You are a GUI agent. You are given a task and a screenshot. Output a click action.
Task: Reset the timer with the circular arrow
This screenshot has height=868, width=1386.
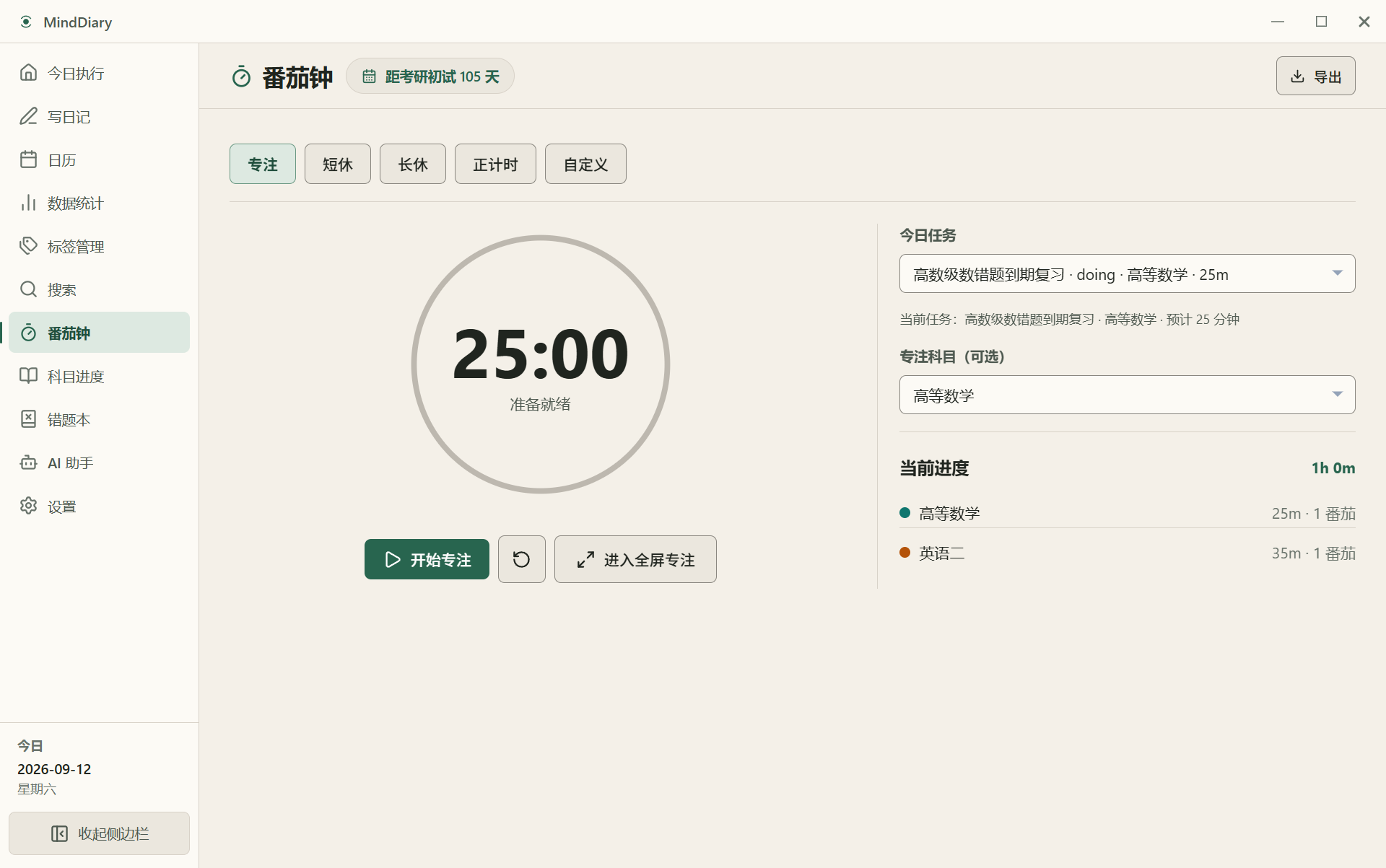[x=521, y=559]
